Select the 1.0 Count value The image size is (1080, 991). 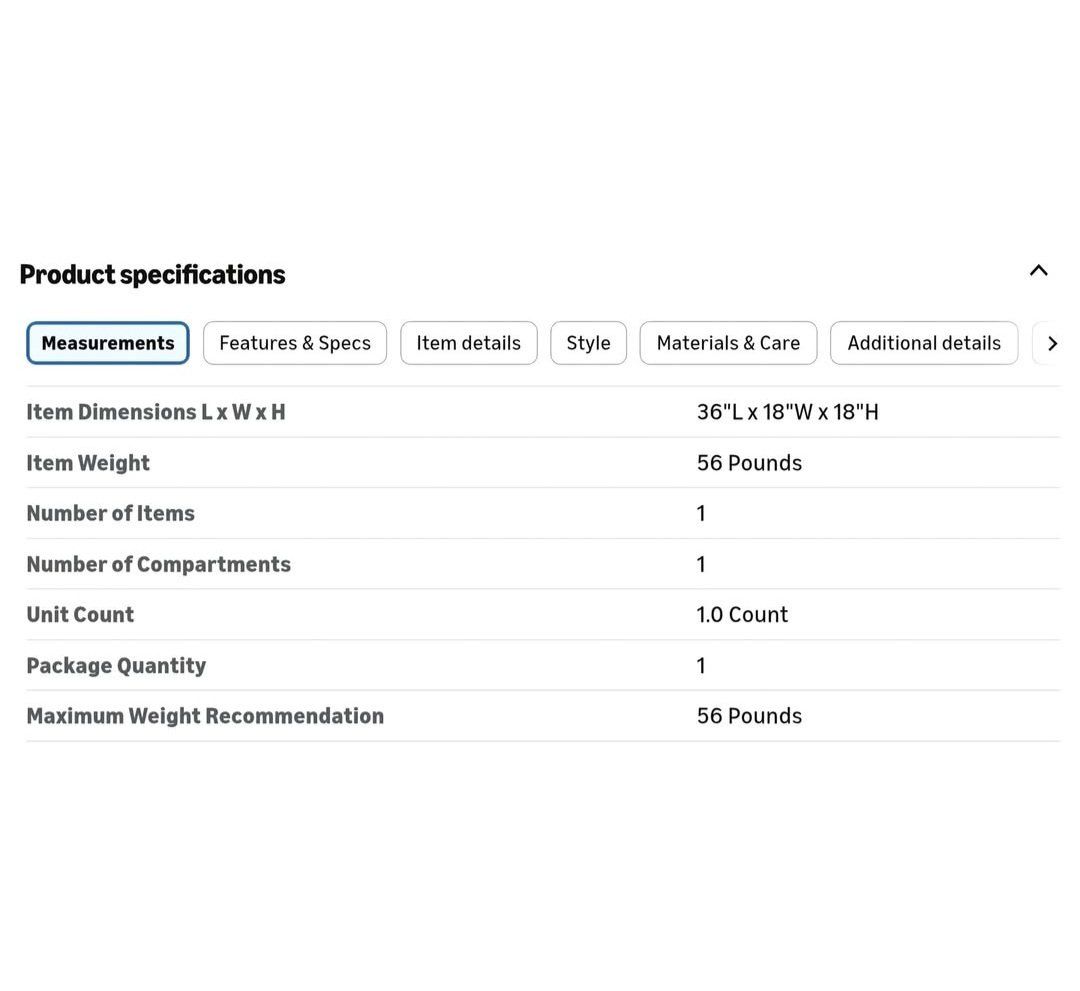coord(742,614)
